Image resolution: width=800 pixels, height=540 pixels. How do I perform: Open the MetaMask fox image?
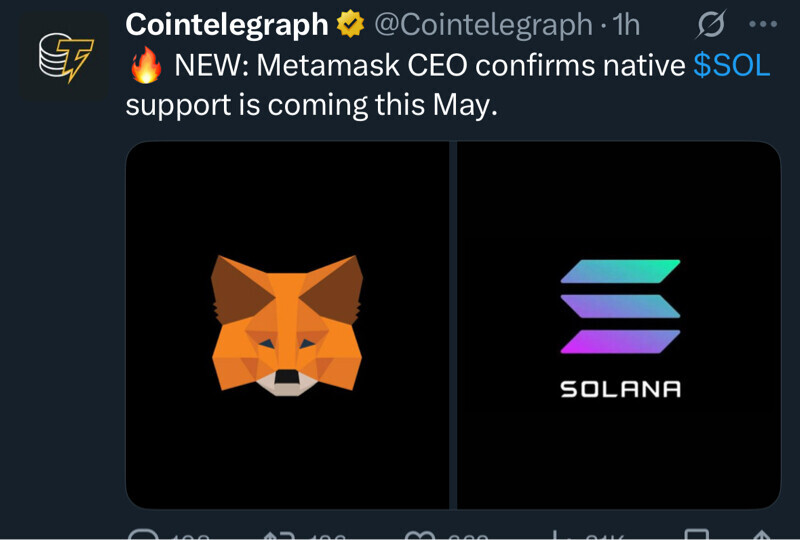[288, 325]
